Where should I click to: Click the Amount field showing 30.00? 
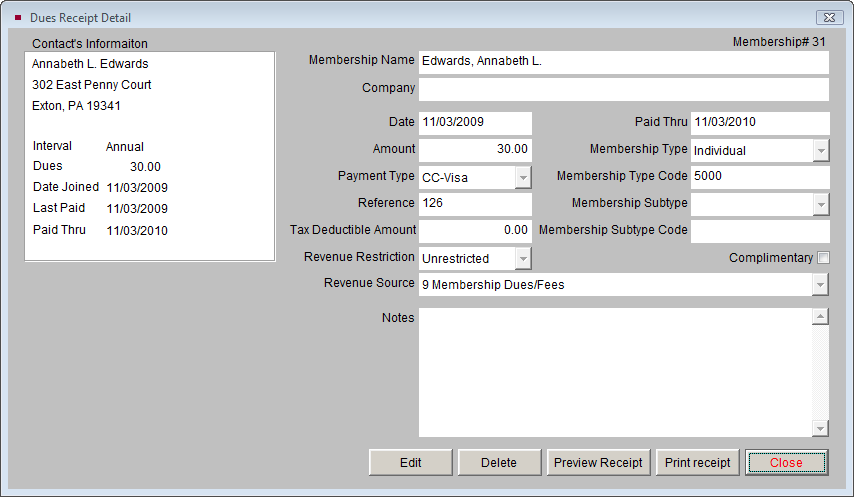[475, 150]
